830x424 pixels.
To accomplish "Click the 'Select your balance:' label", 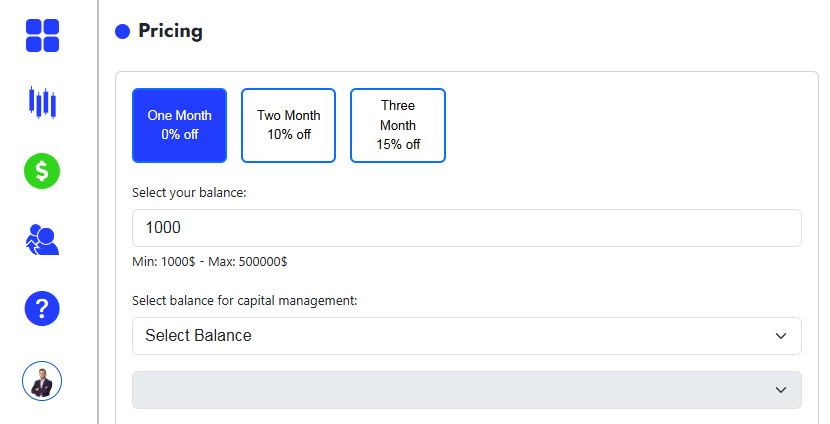I will [x=189, y=192].
